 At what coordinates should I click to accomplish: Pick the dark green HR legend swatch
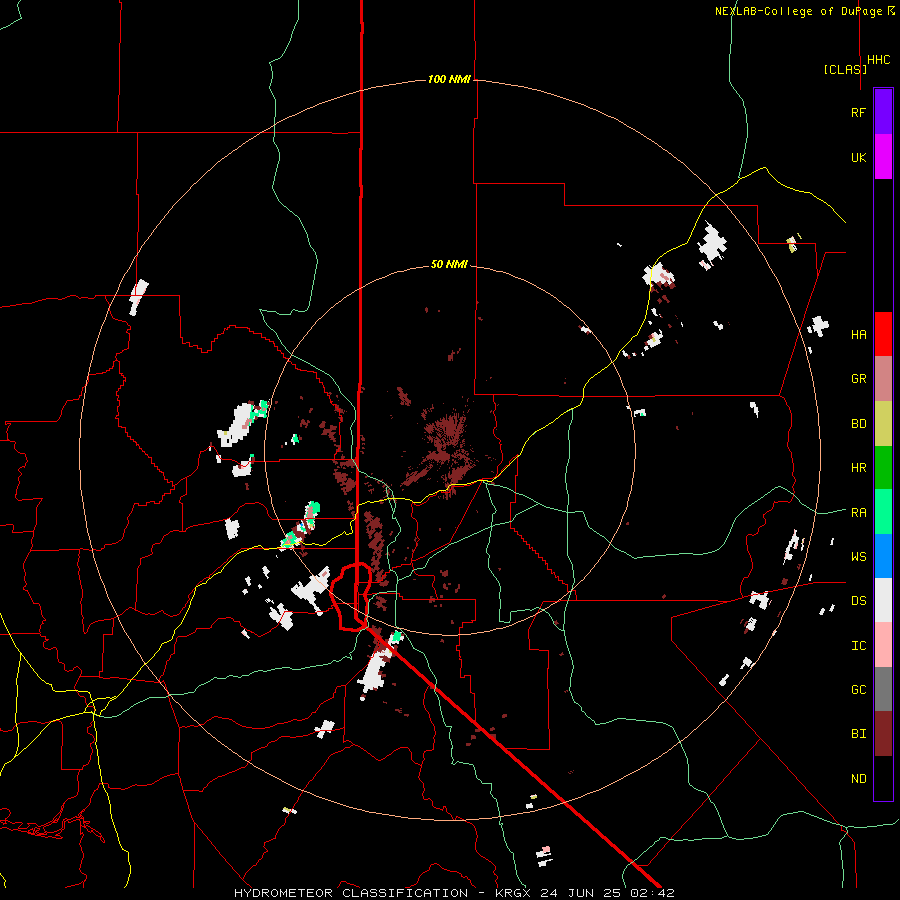[883, 468]
